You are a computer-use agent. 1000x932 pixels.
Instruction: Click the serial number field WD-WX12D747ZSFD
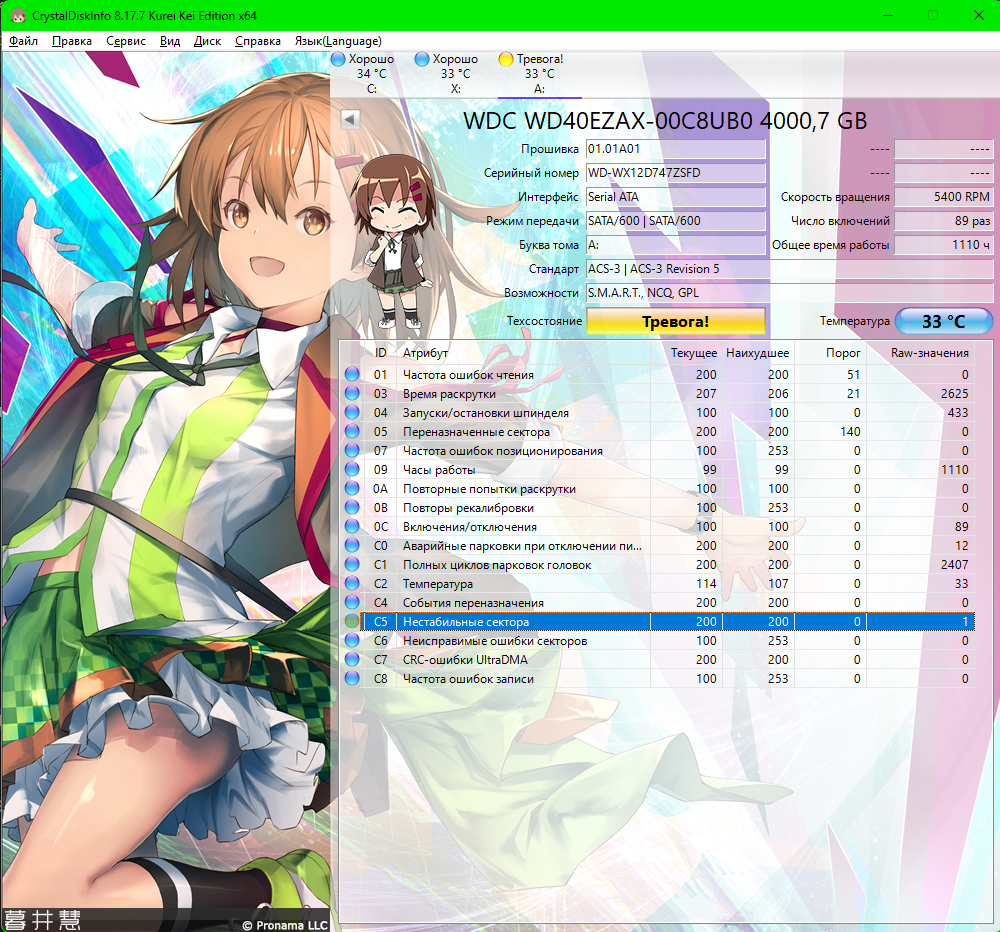[x=675, y=173]
